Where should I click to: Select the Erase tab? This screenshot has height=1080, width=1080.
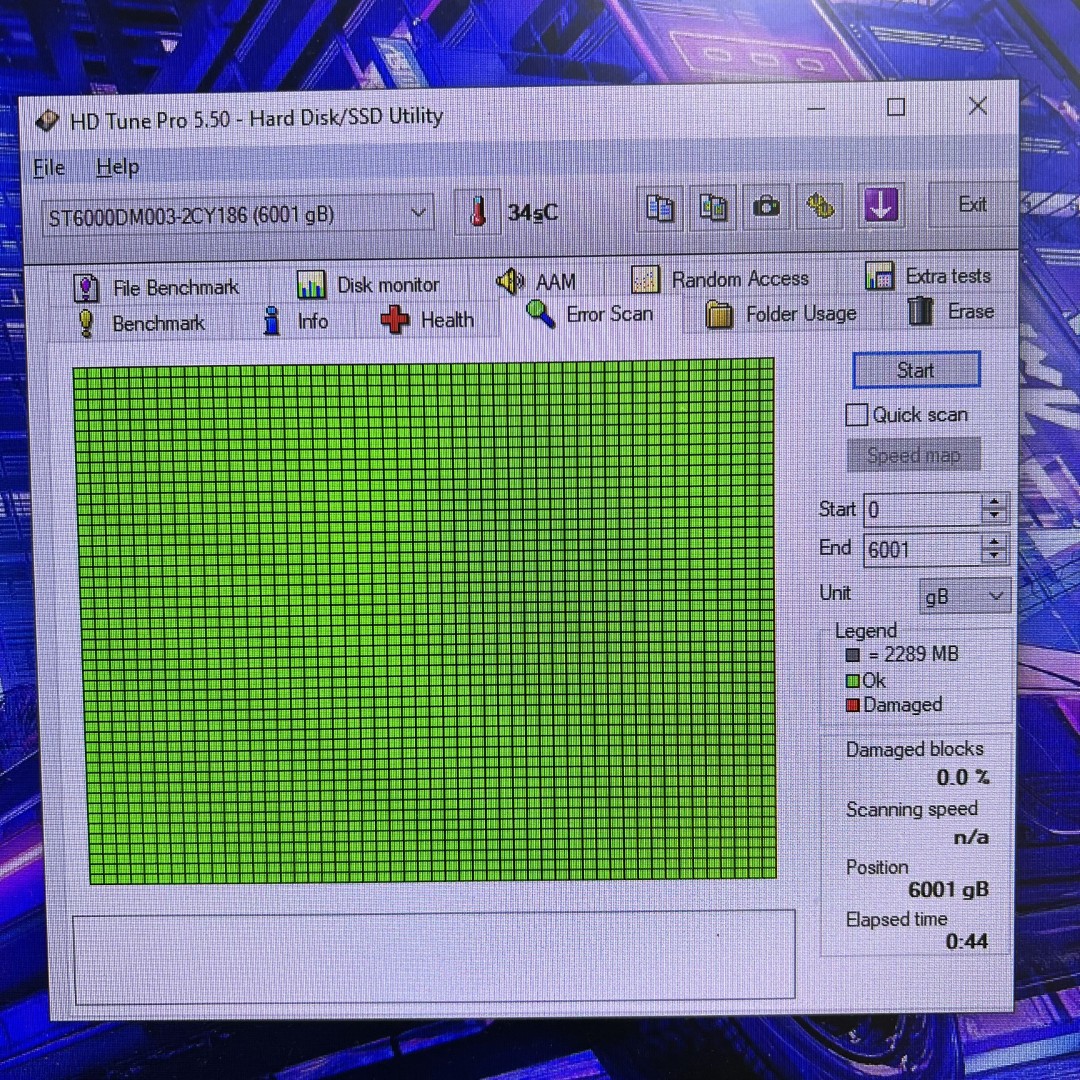(952, 312)
